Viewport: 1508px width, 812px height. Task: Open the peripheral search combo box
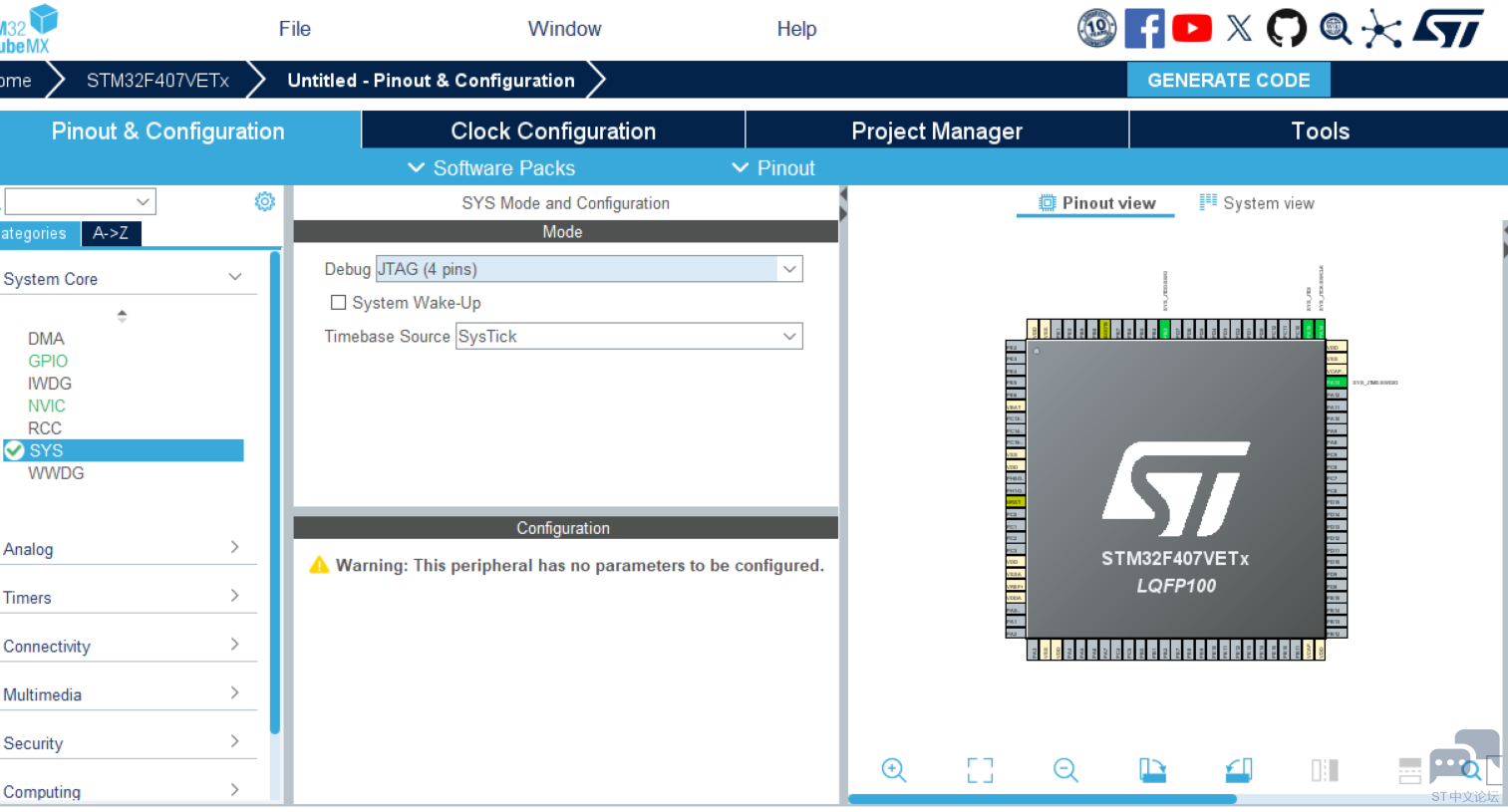(x=80, y=201)
